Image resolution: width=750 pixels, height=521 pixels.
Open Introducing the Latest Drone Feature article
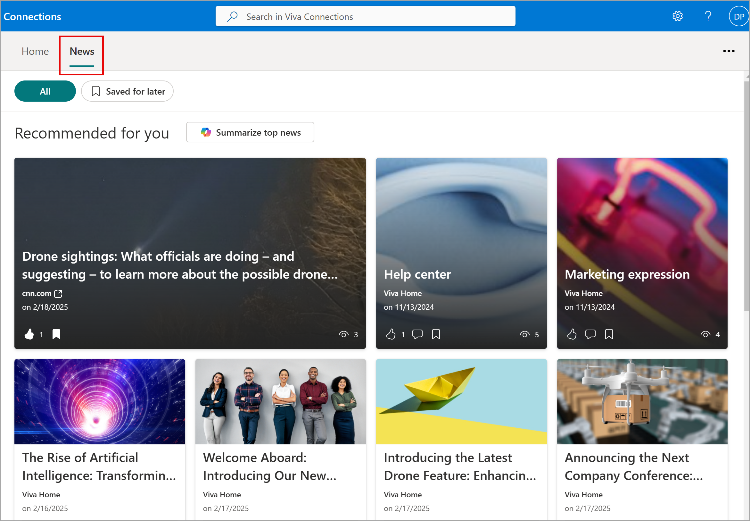(460, 466)
